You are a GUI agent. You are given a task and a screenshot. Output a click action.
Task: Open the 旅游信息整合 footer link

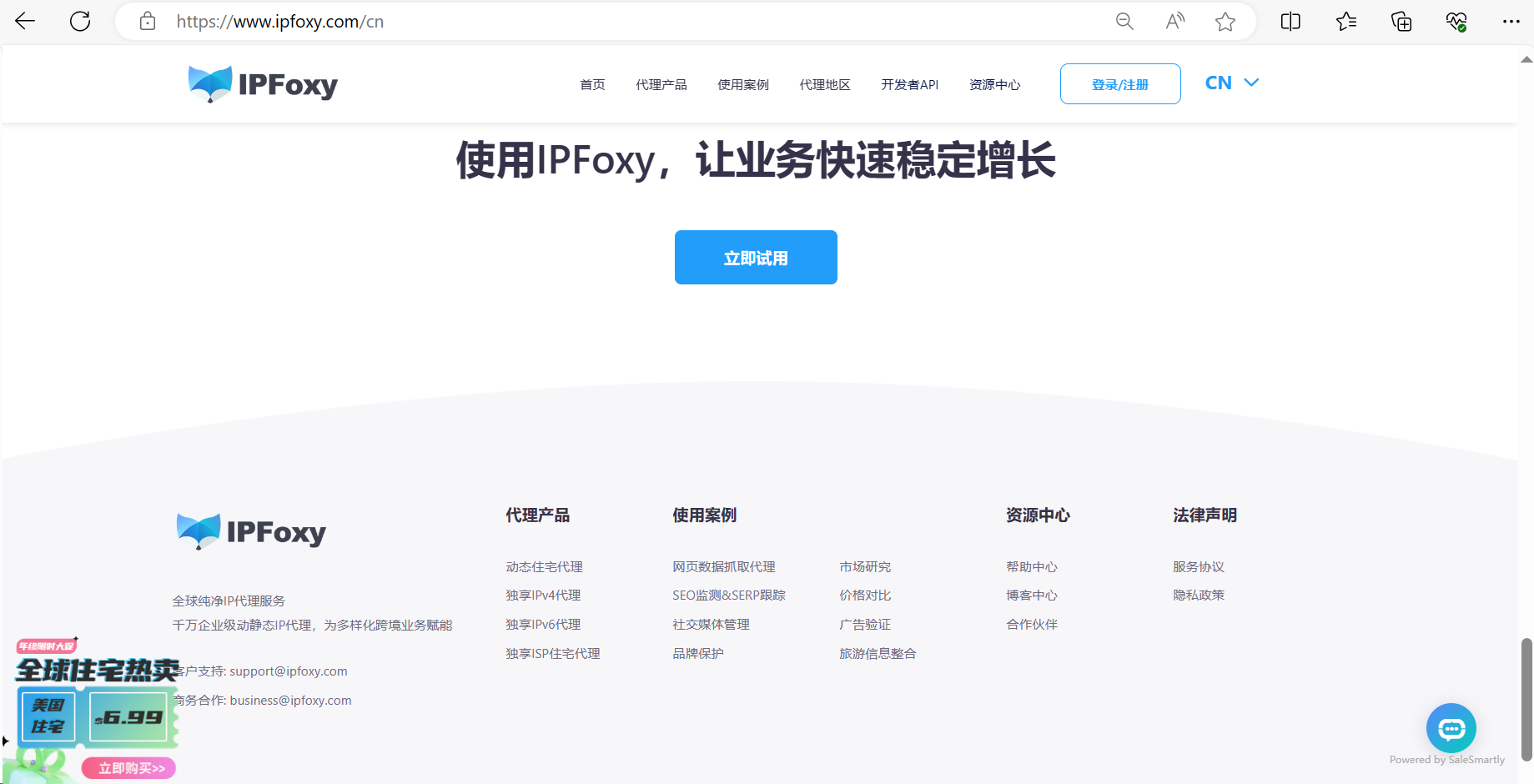878,653
